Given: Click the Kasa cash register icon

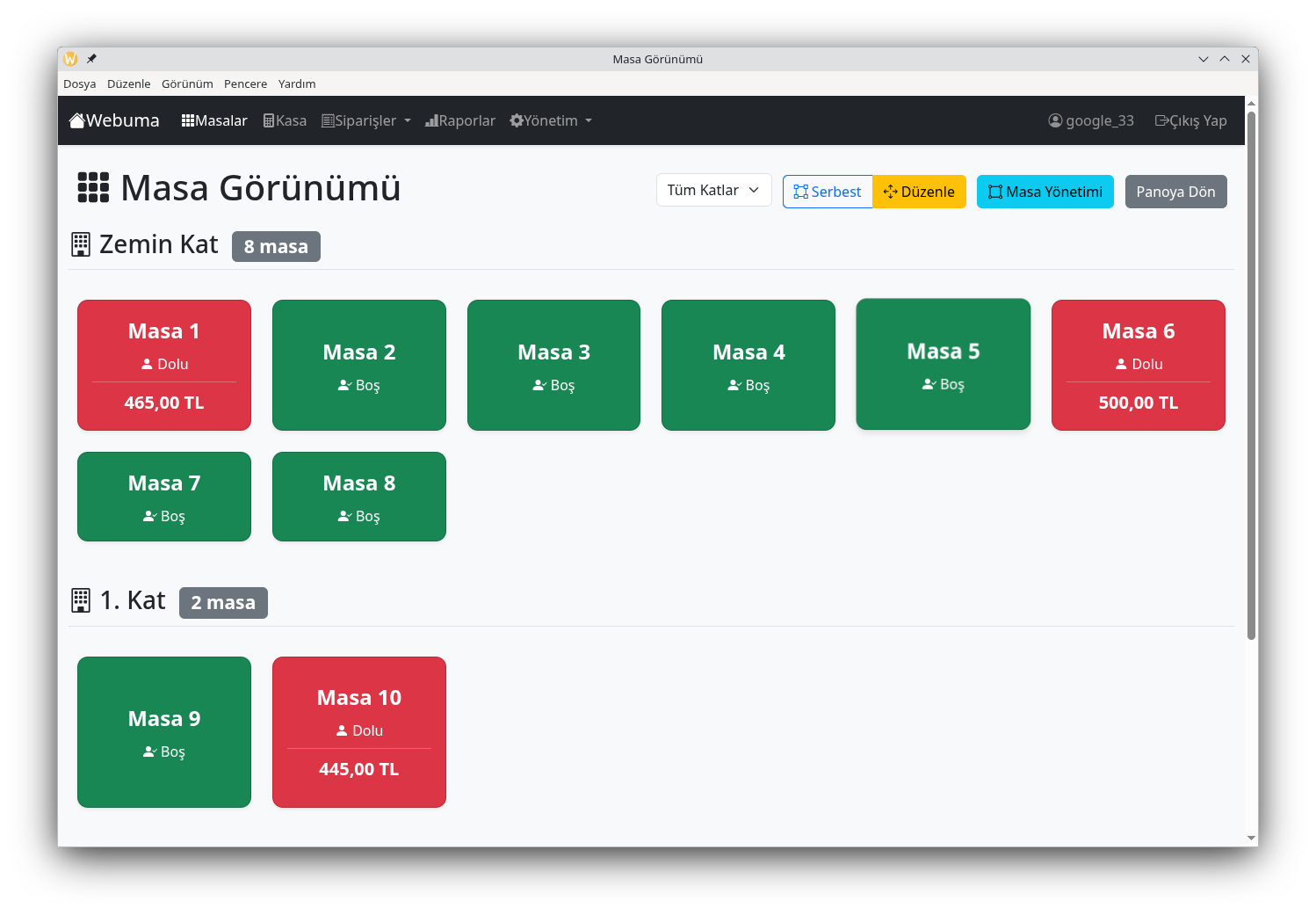Looking at the screenshot, I should click(x=269, y=120).
